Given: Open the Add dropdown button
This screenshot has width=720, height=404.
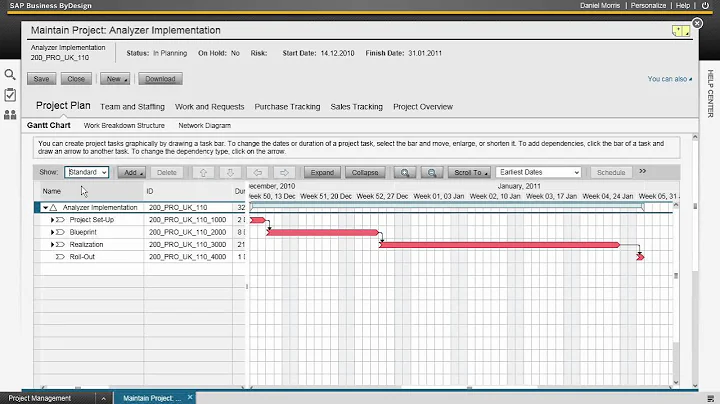Looking at the screenshot, I should click(131, 173).
